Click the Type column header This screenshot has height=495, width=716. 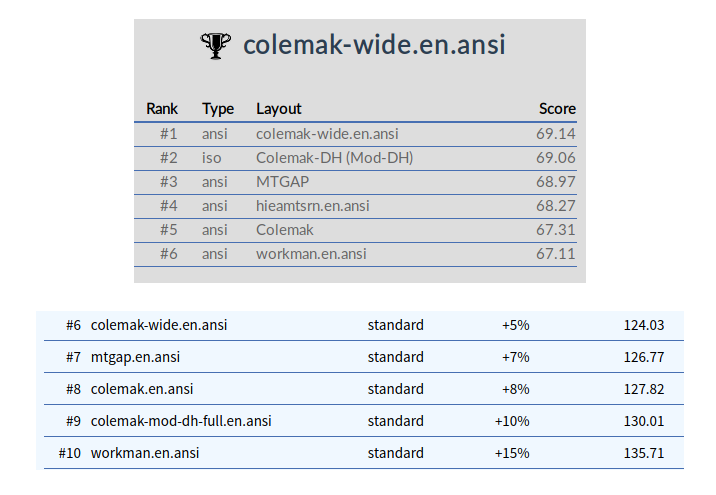point(218,108)
